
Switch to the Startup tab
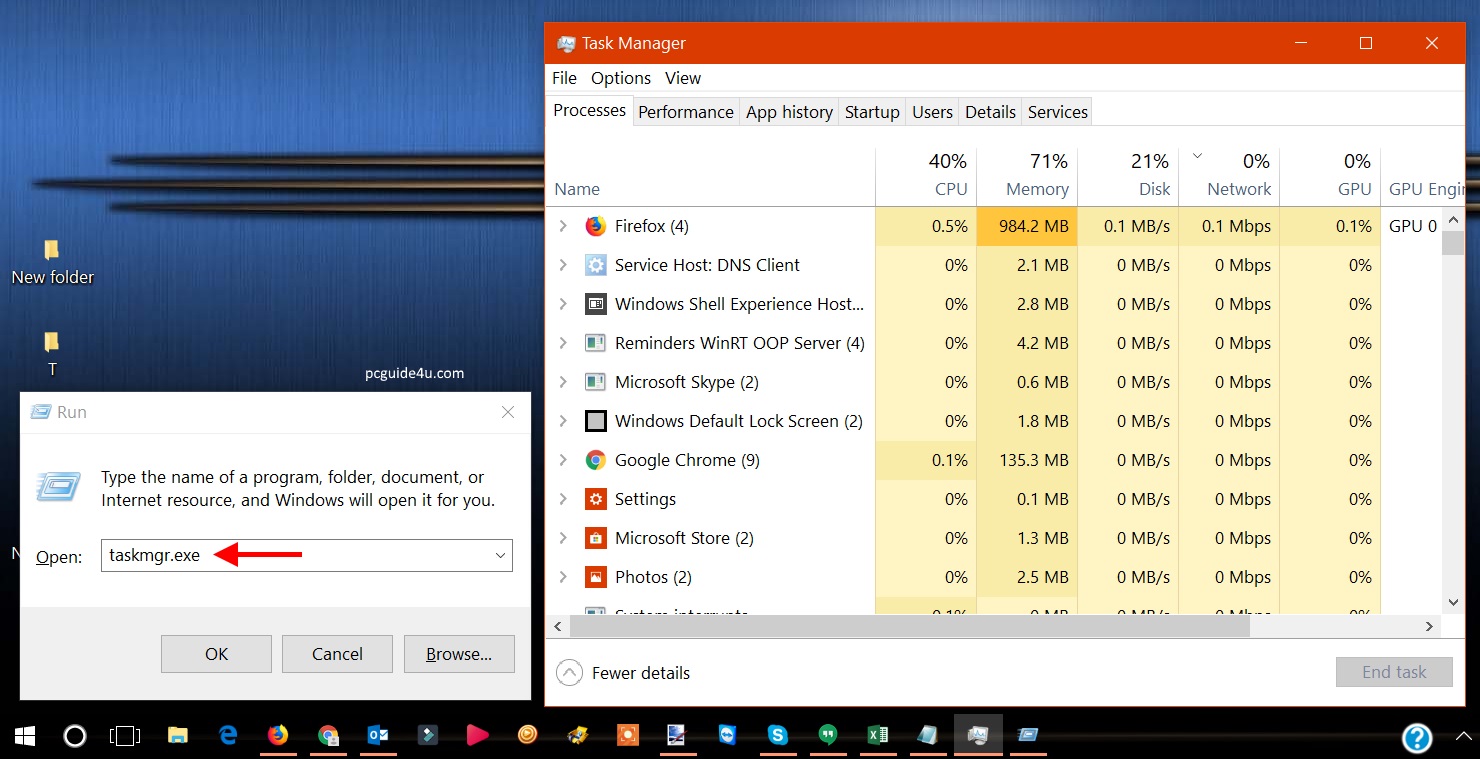pos(871,112)
